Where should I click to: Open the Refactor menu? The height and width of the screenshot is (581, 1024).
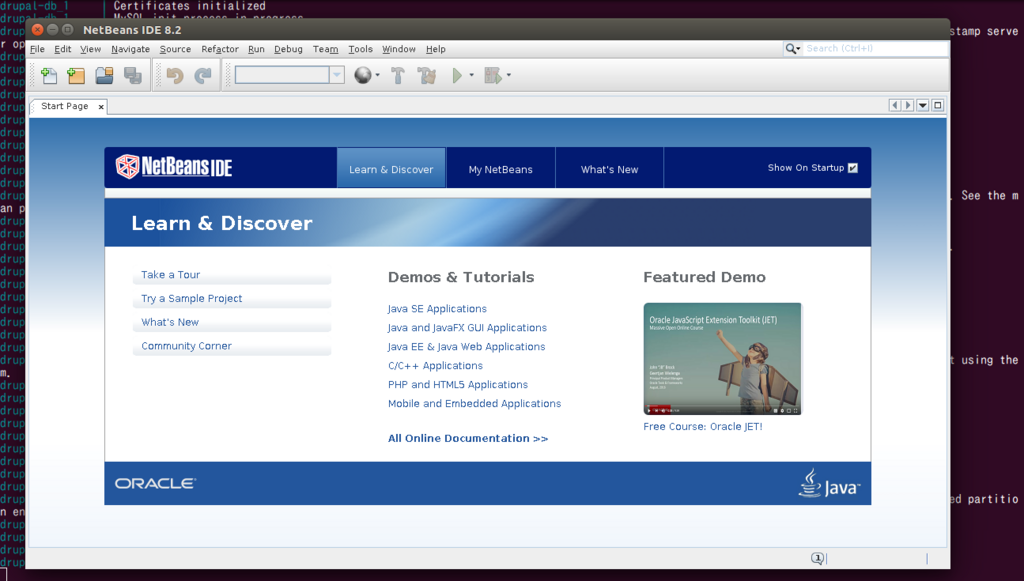220,49
